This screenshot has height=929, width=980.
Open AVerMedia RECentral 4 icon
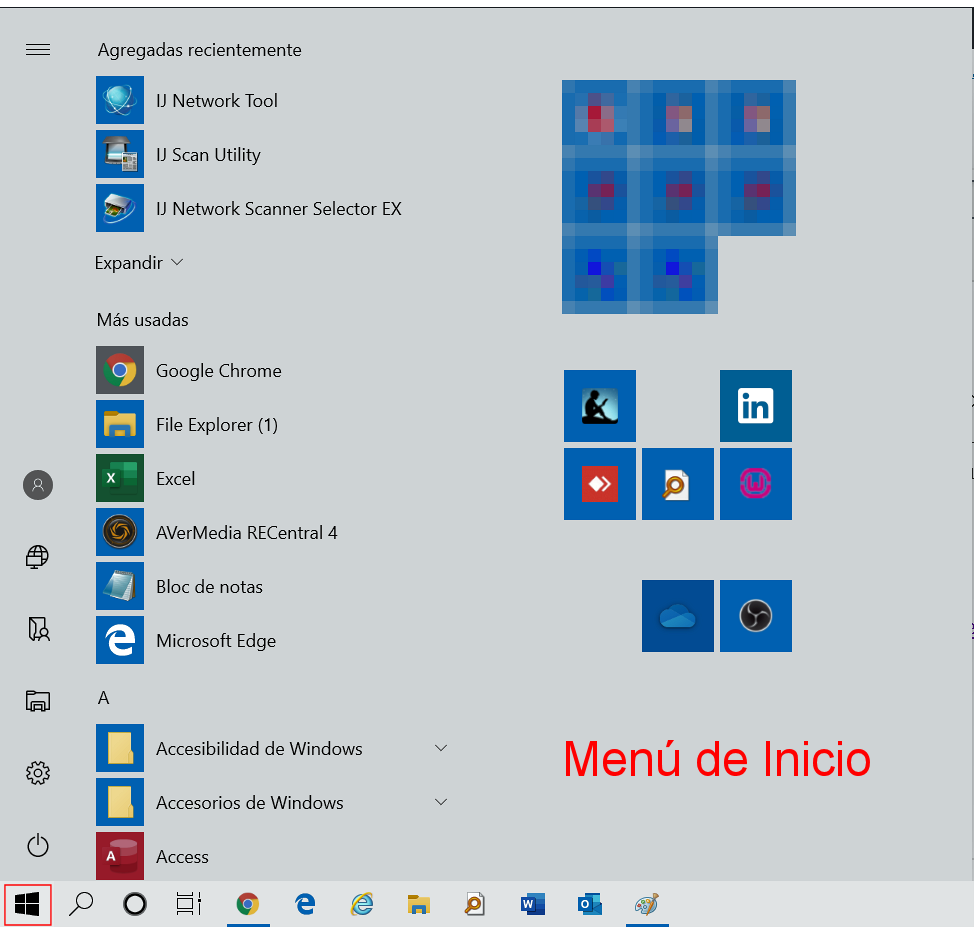[x=120, y=532]
